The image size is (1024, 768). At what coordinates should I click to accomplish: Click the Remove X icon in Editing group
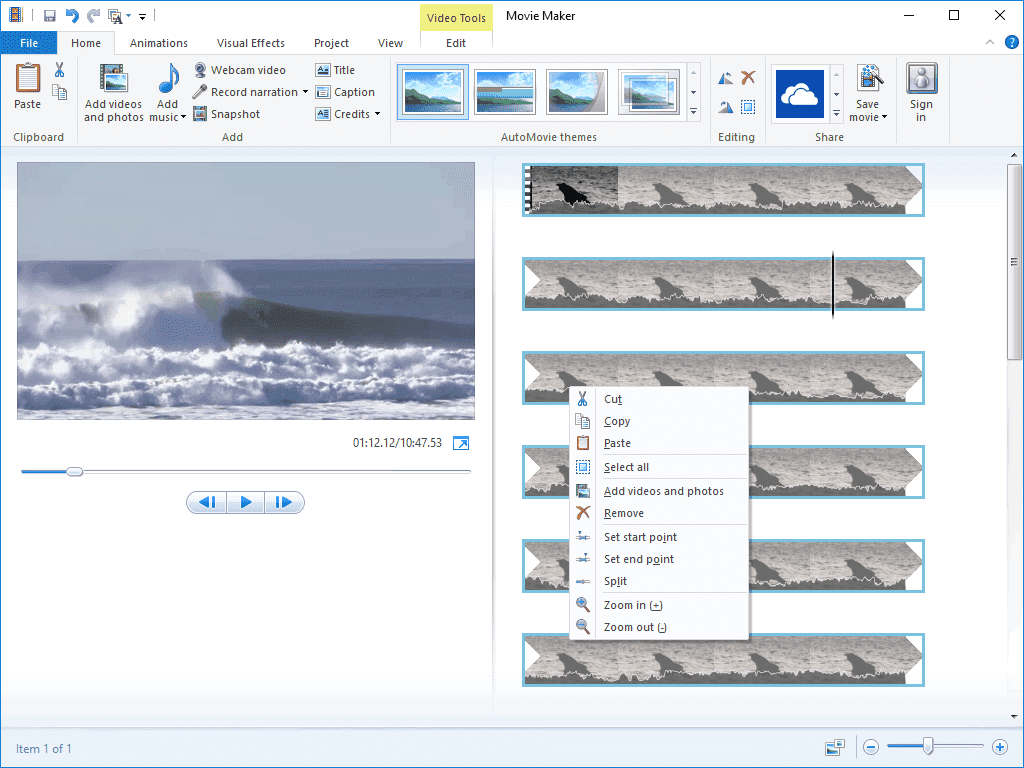748,78
